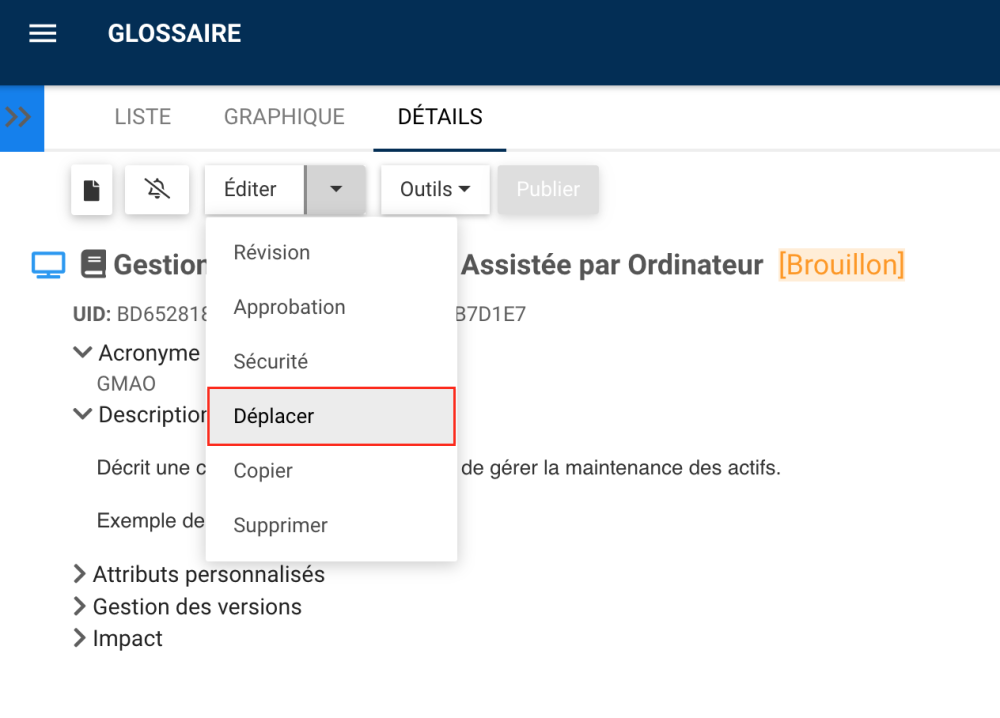The width and height of the screenshot is (1000, 718).
Task: Expand the Impact section
Action: [x=80, y=639]
